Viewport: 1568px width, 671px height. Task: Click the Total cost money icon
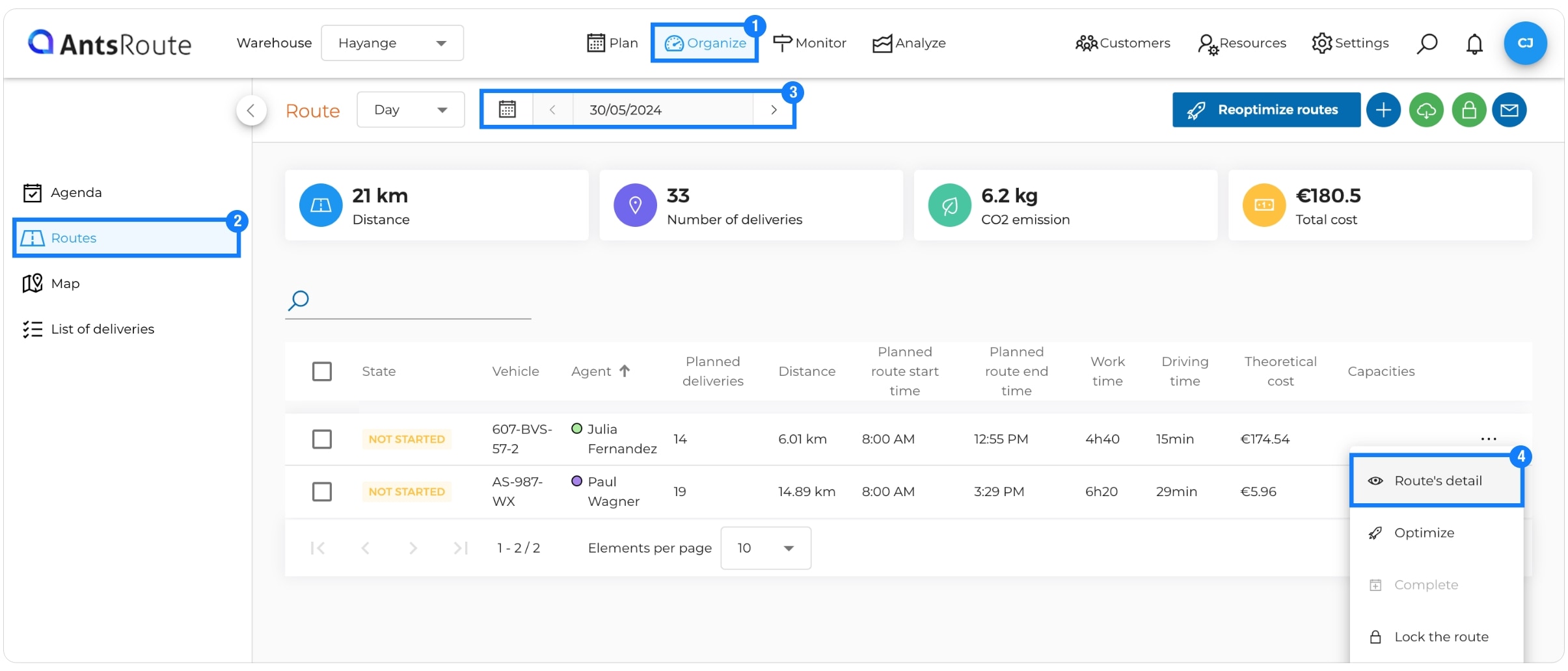(x=1264, y=205)
